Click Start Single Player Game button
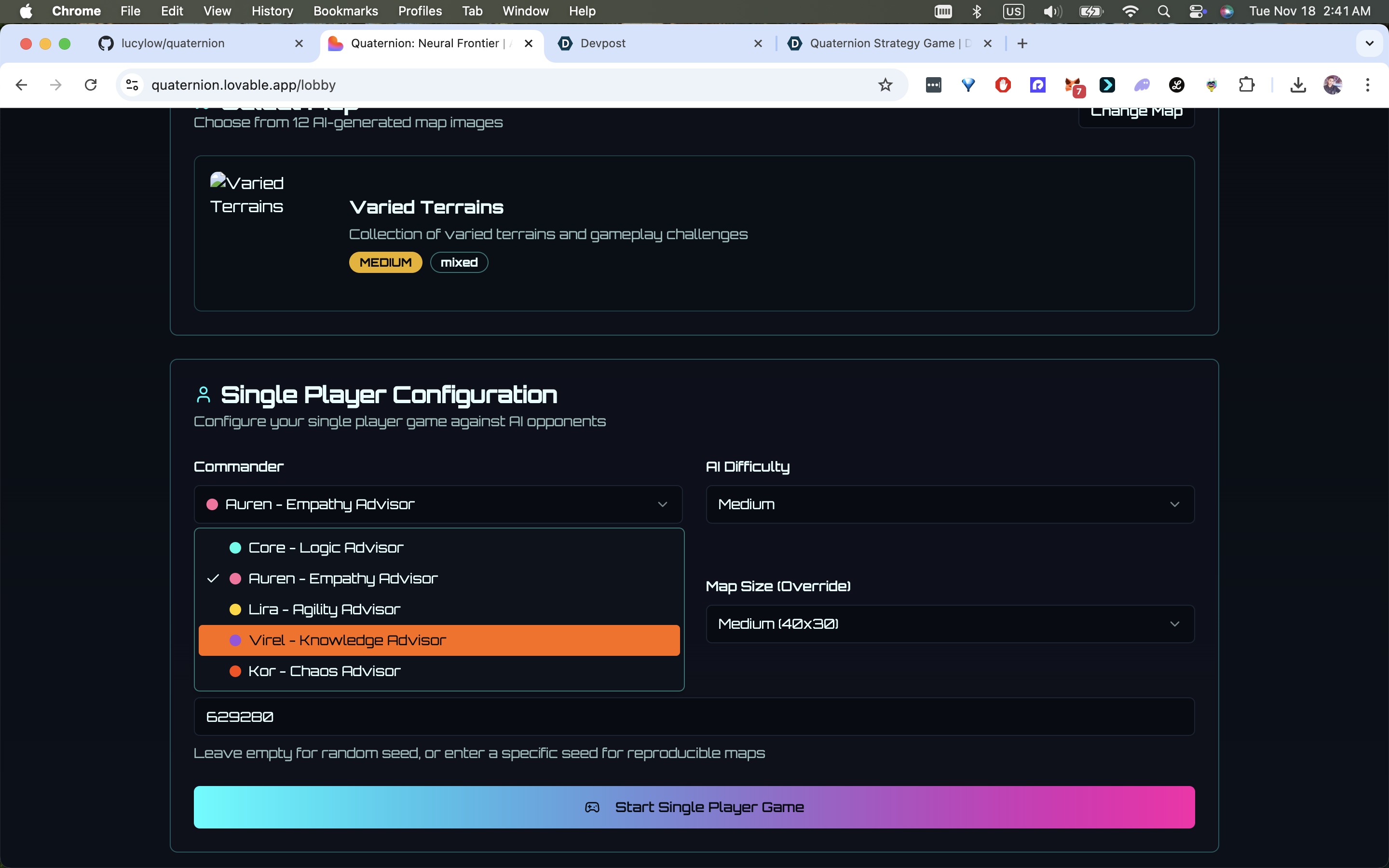Image resolution: width=1389 pixels, height=868 pixels. point(694,807)
